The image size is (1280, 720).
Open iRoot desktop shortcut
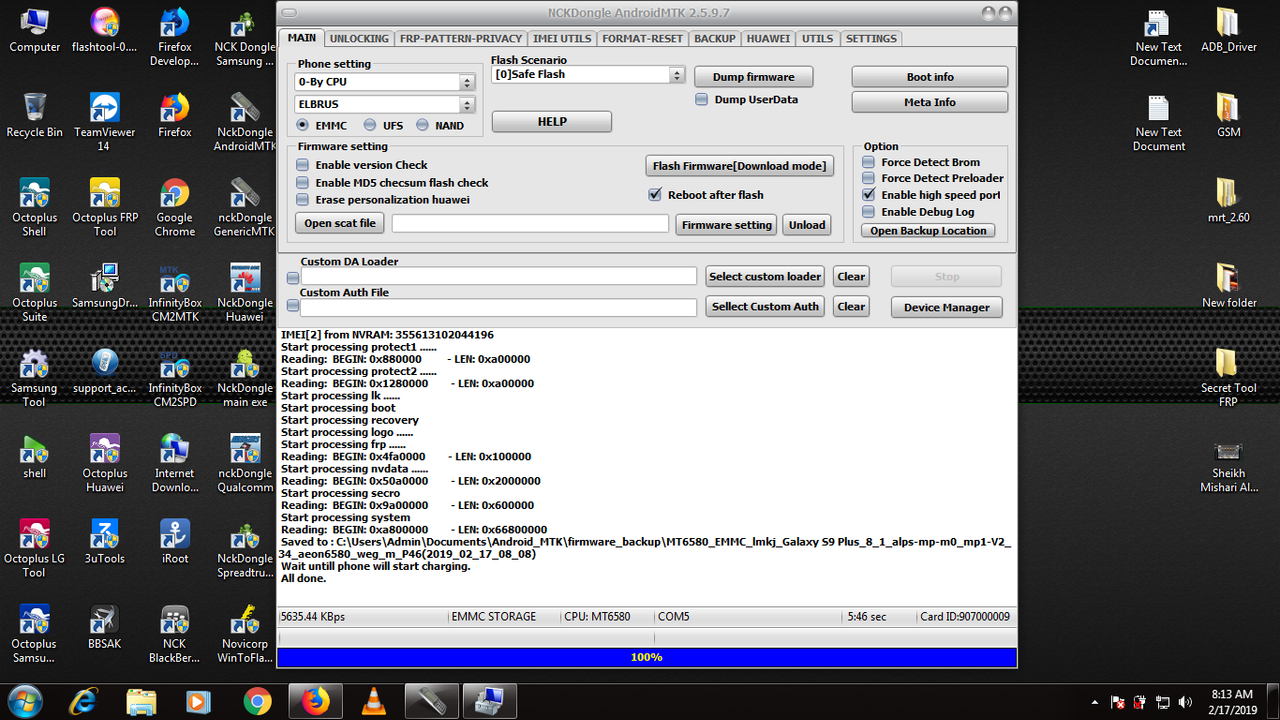tap(175, 541)
